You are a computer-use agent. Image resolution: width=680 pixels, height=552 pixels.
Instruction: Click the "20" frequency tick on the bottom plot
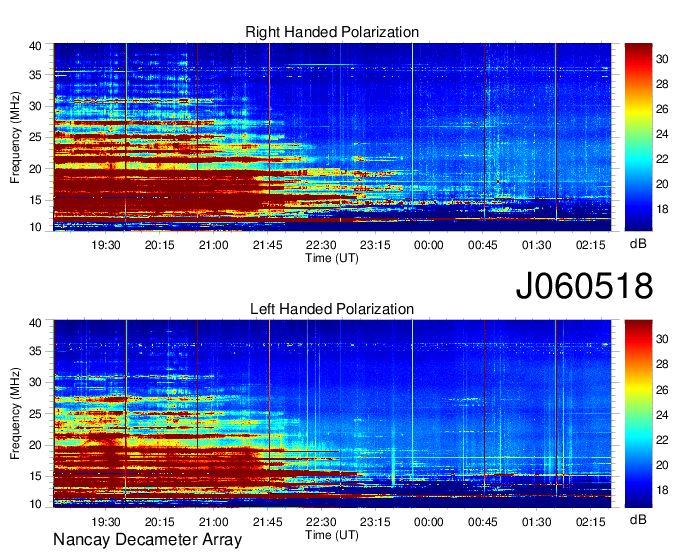35,445
